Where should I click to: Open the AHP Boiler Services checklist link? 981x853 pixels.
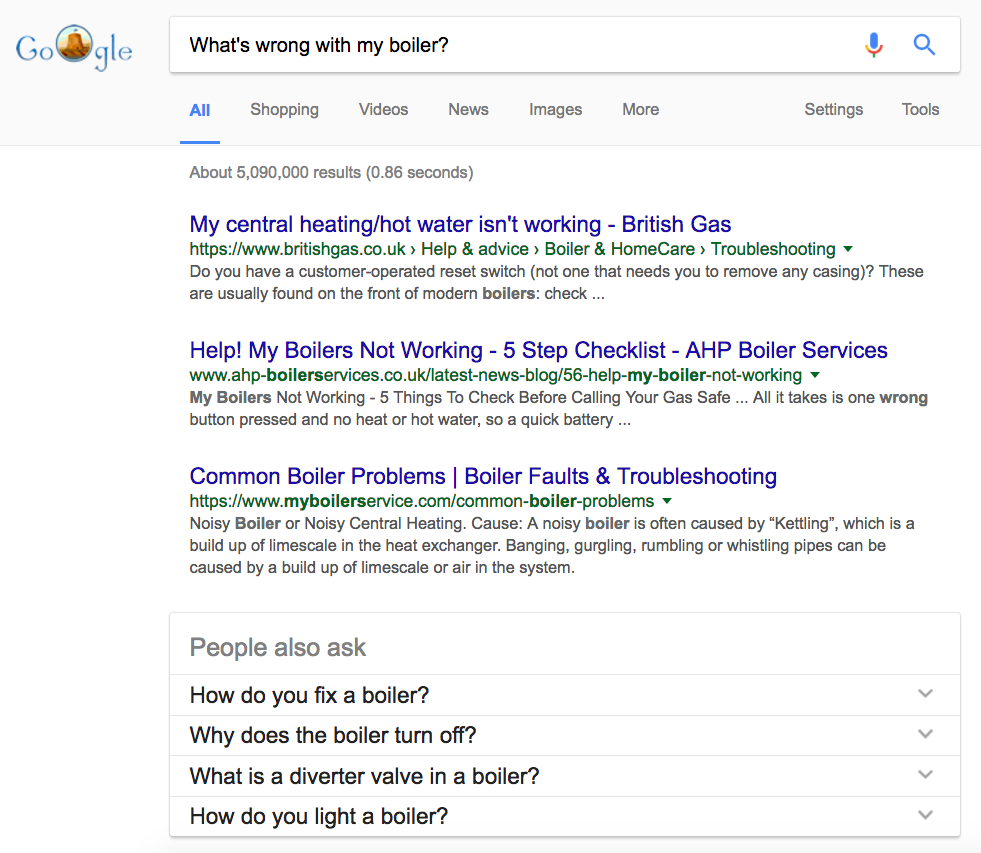(x=538, y=350)
